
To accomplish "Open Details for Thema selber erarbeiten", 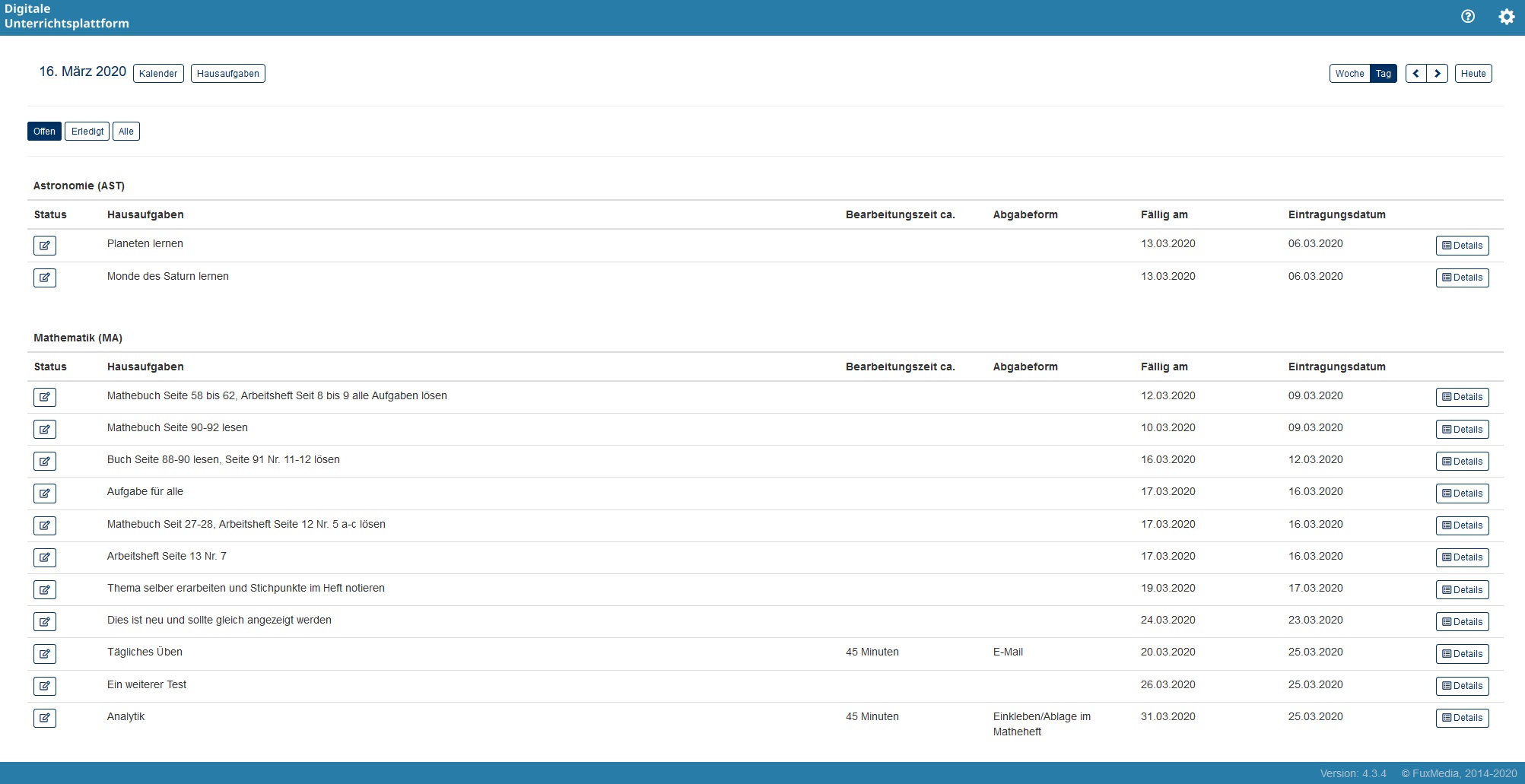I will (x=1462, y=590).
